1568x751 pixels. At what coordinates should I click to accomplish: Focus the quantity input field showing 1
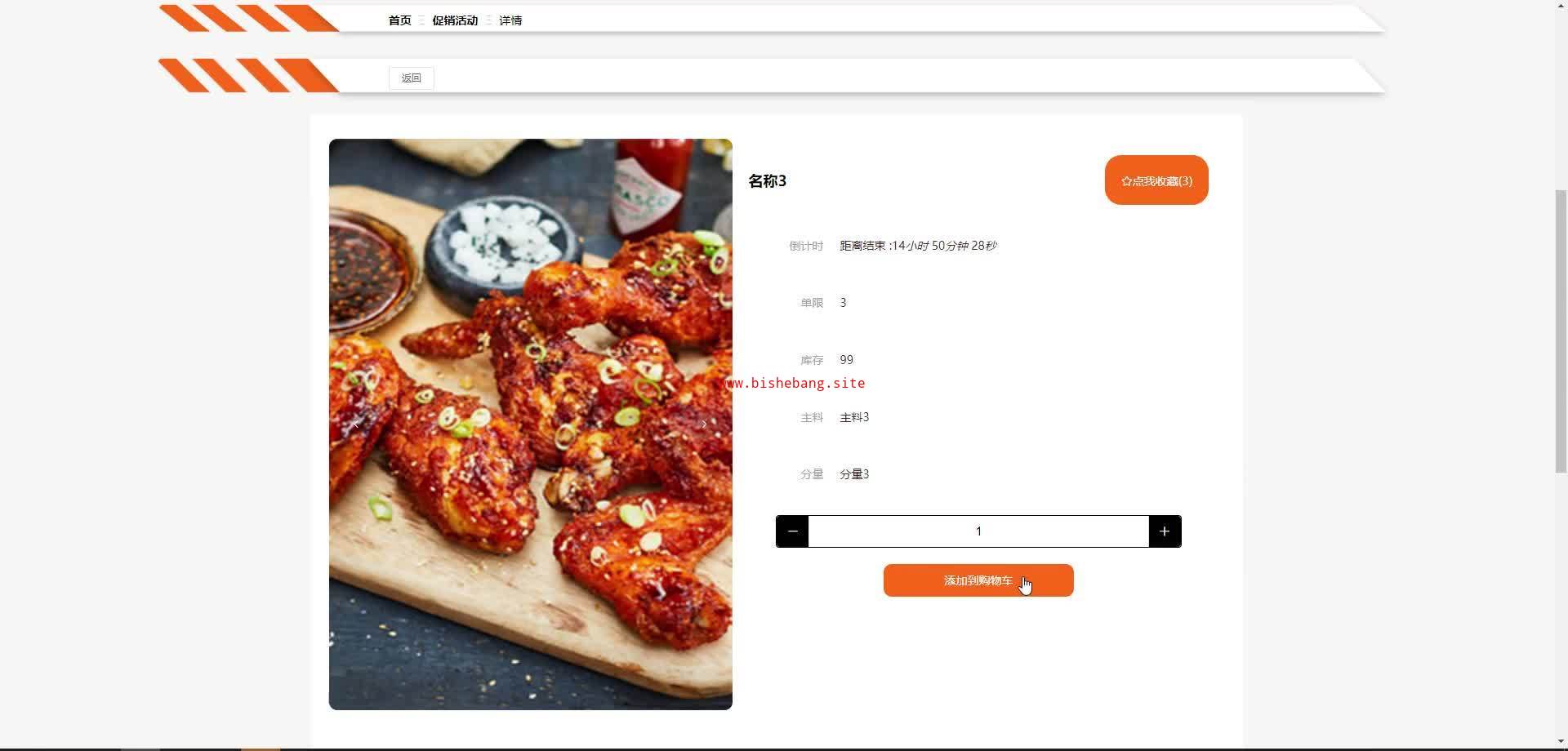click(x=978, y=531)
